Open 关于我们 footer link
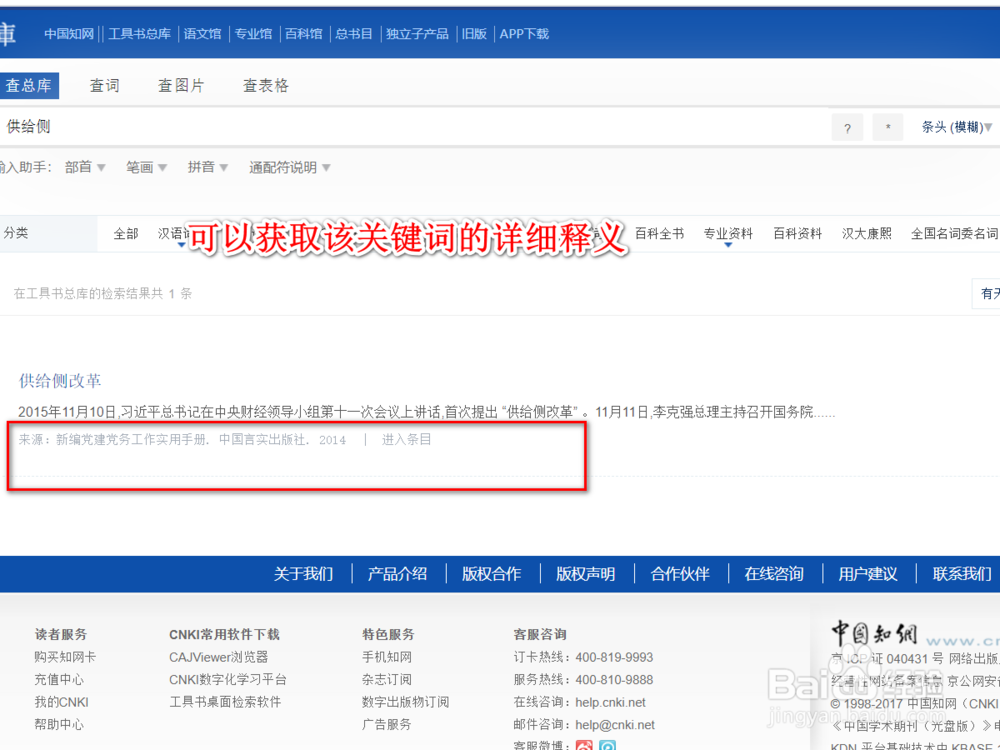Image resolution: width=1000 pixels, height=750 pixels. coord(303,574)
